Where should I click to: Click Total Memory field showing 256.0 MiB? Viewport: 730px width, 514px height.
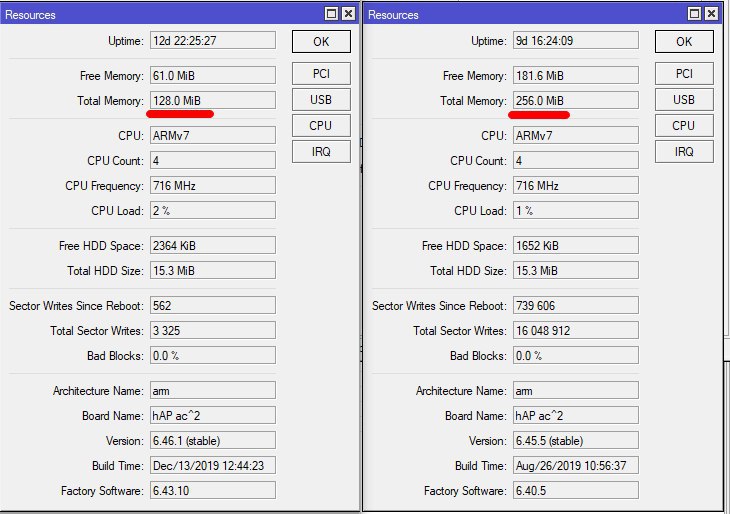[x=575, y=101]
